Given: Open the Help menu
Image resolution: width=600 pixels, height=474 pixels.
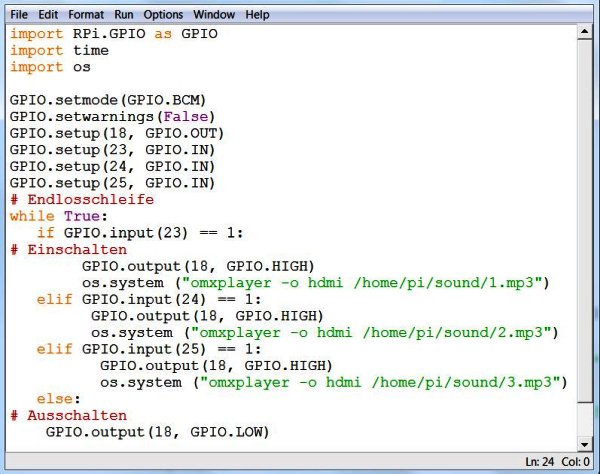Looking at the screenshot, I should coord(257,15).
